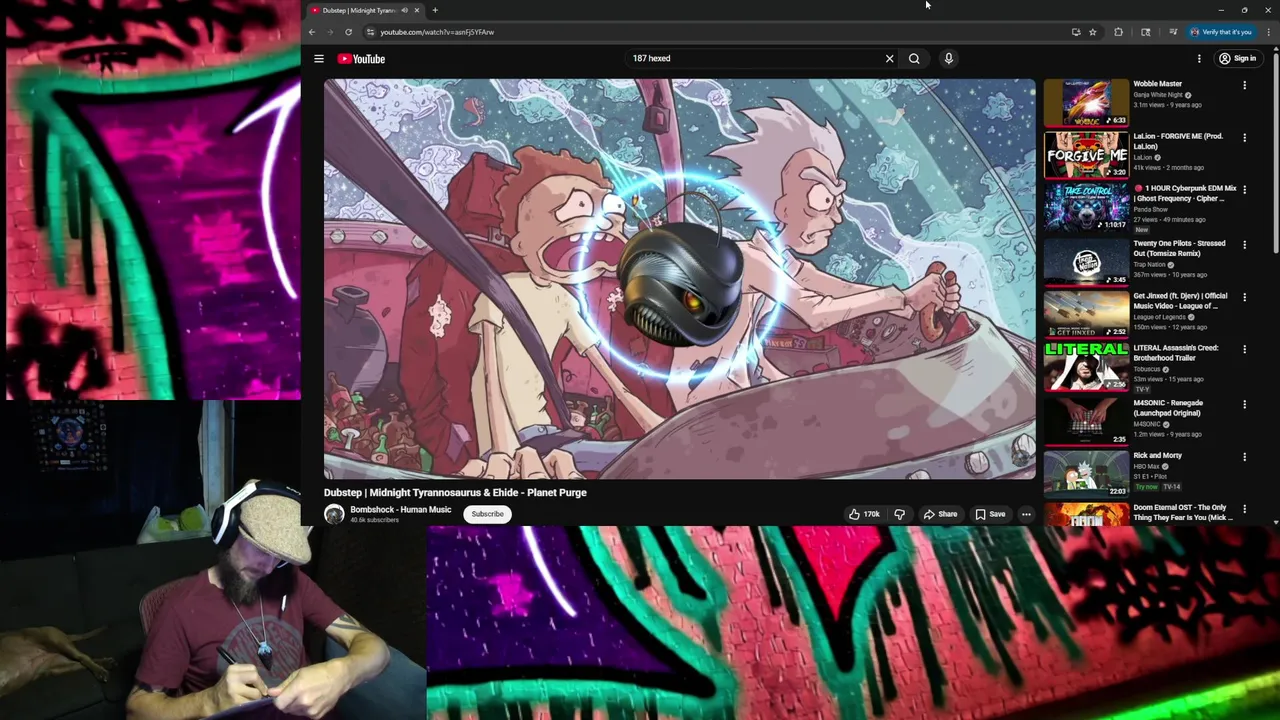Open the 'Rick and Morty' episode thumbnail
Viewport: 1280px width, 720px height.
tap(1086, 473)
